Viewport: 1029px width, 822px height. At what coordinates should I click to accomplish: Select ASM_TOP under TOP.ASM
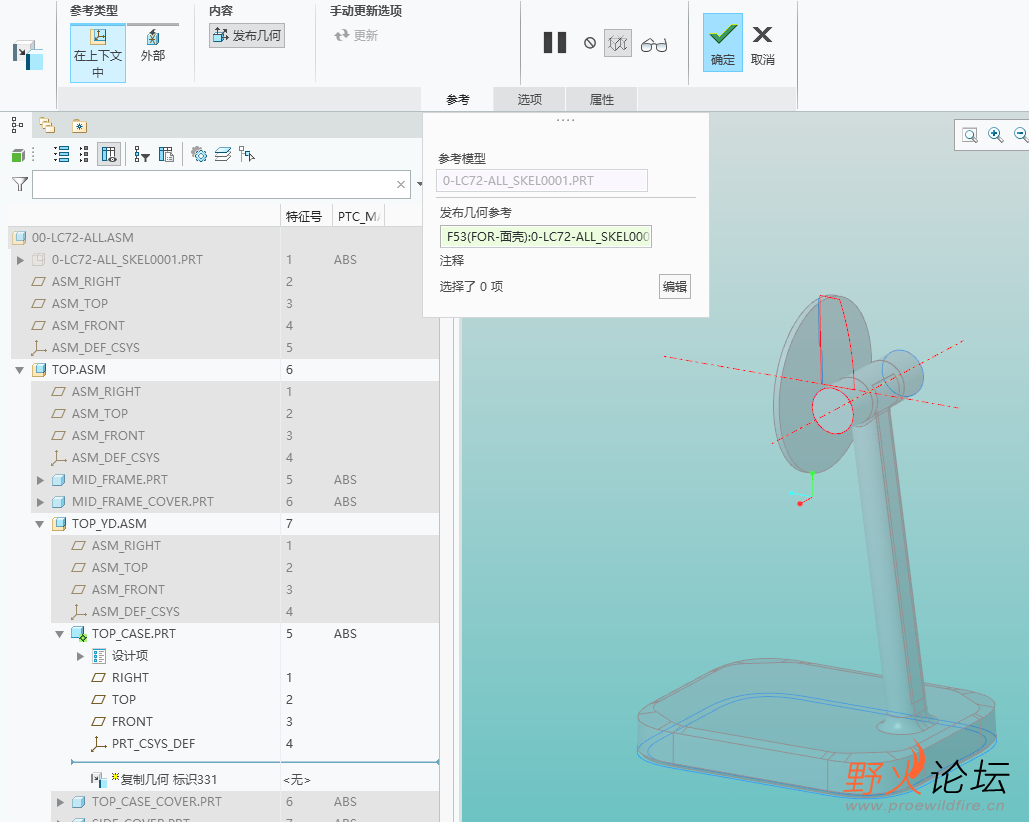(100, 414)
